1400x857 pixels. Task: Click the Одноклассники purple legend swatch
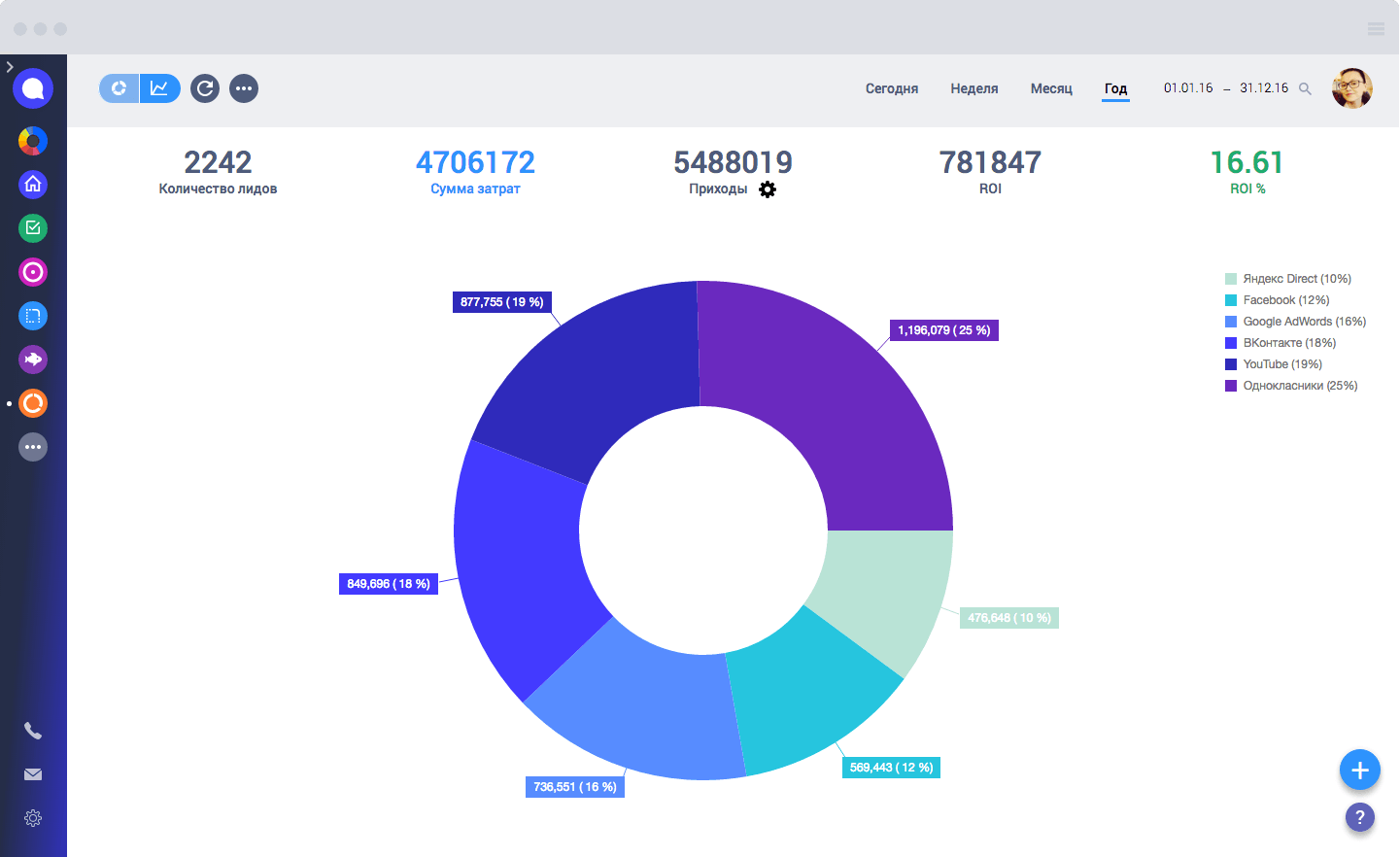coord(1231,386)
